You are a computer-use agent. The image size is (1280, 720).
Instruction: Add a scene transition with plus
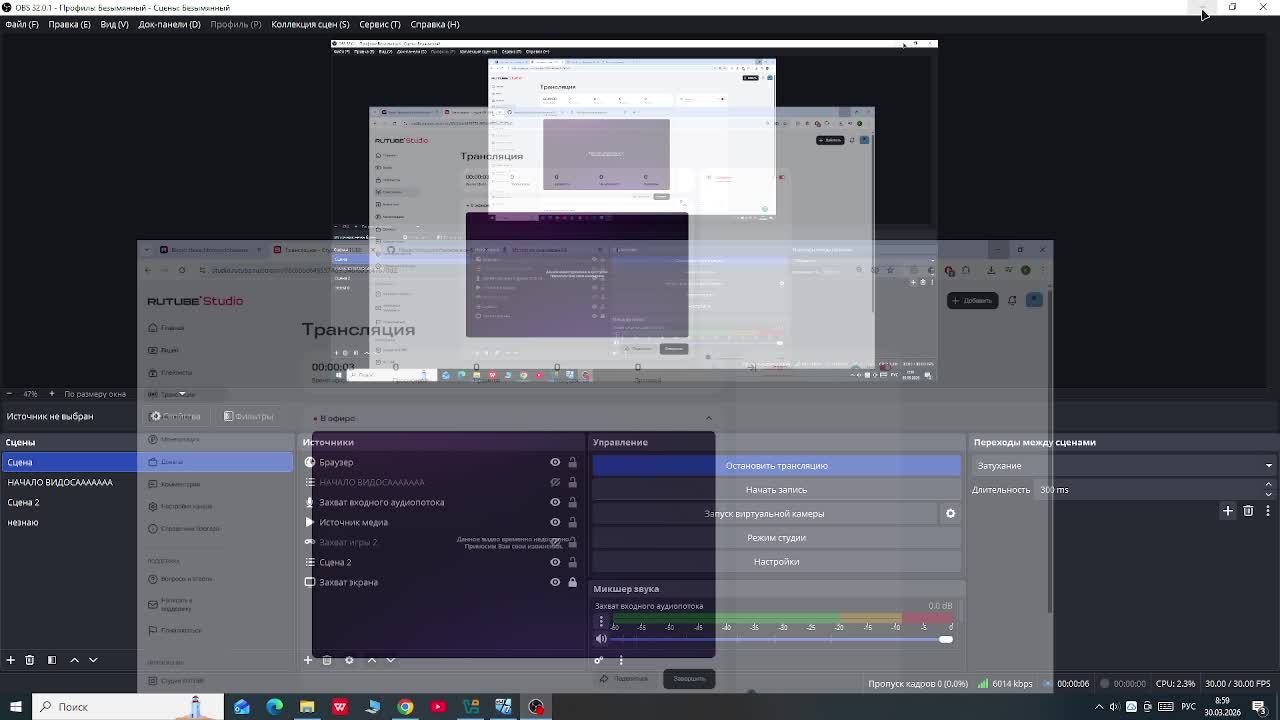click(1228, 511)
